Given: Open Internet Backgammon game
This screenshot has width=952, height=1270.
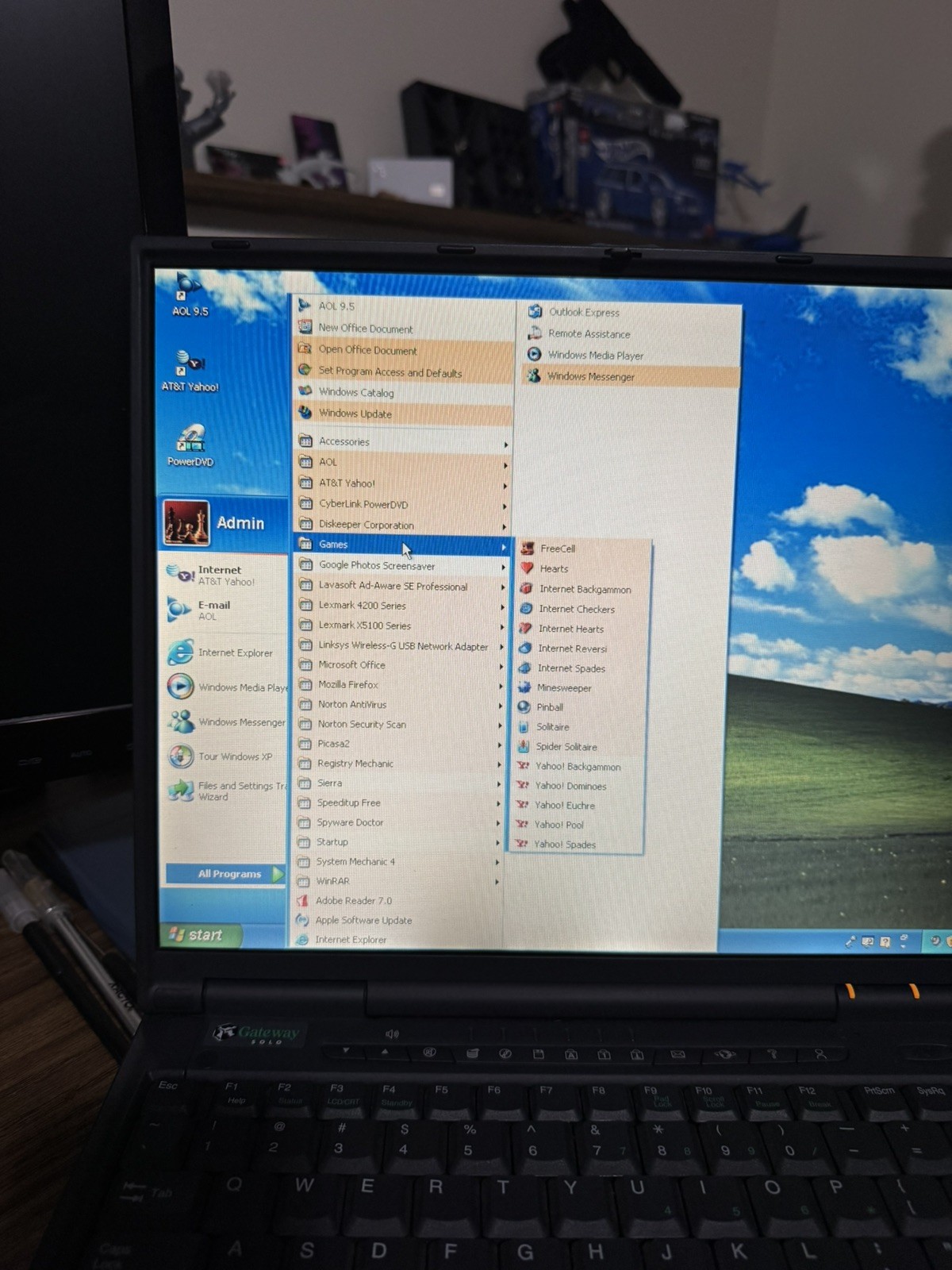Looking at the screenshot, I should 583,589.
